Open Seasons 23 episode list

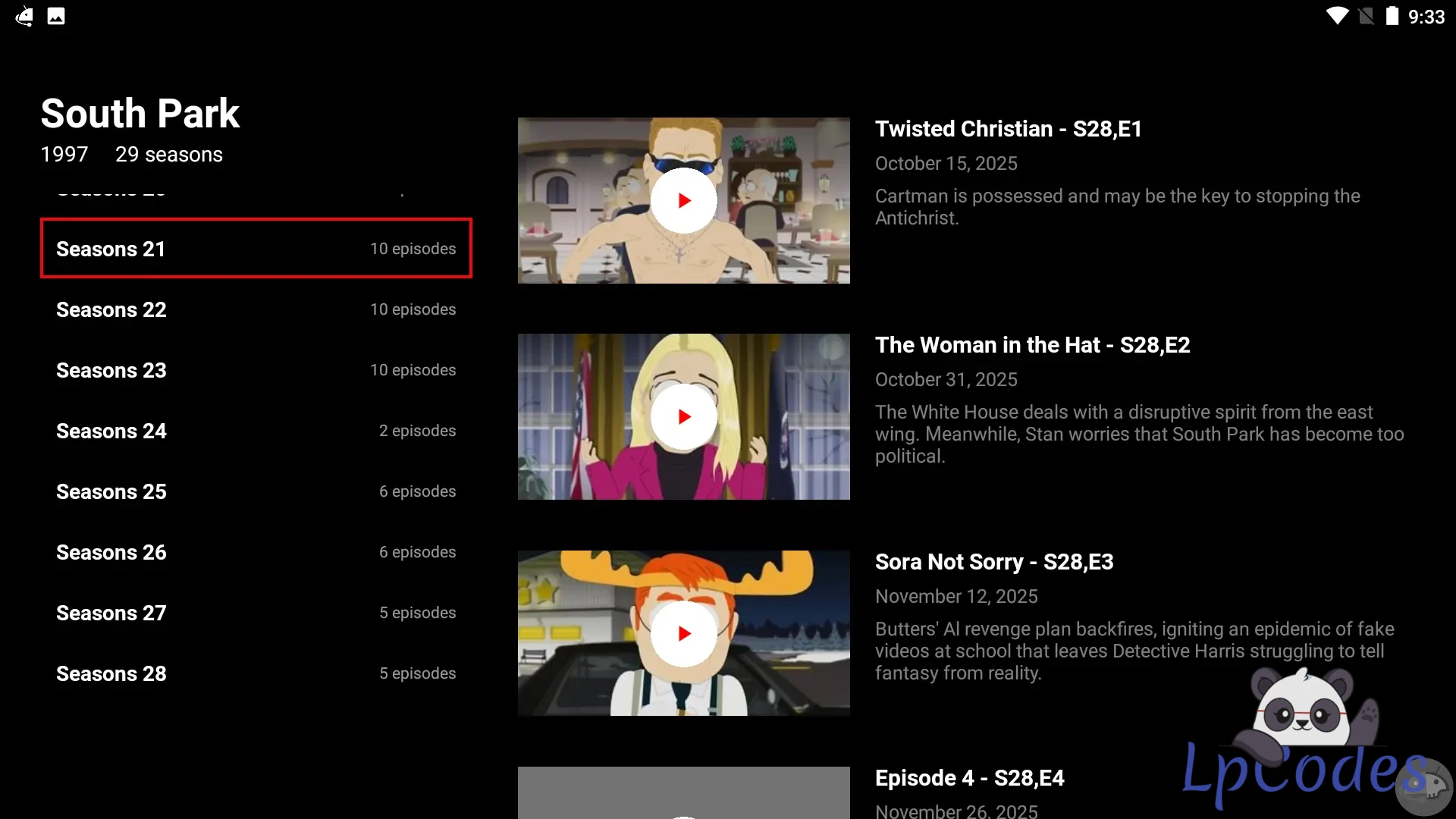[x=256, y=370]
